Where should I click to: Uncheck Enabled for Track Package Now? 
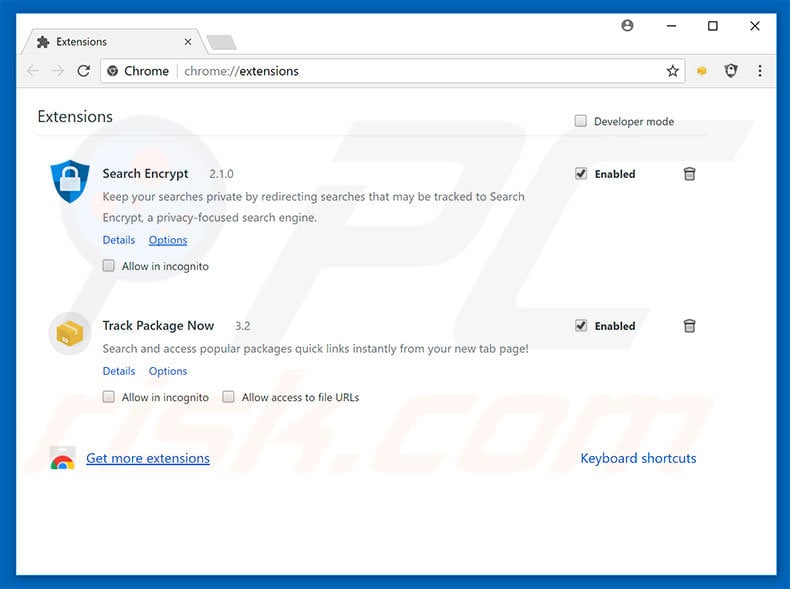point(581,326)
